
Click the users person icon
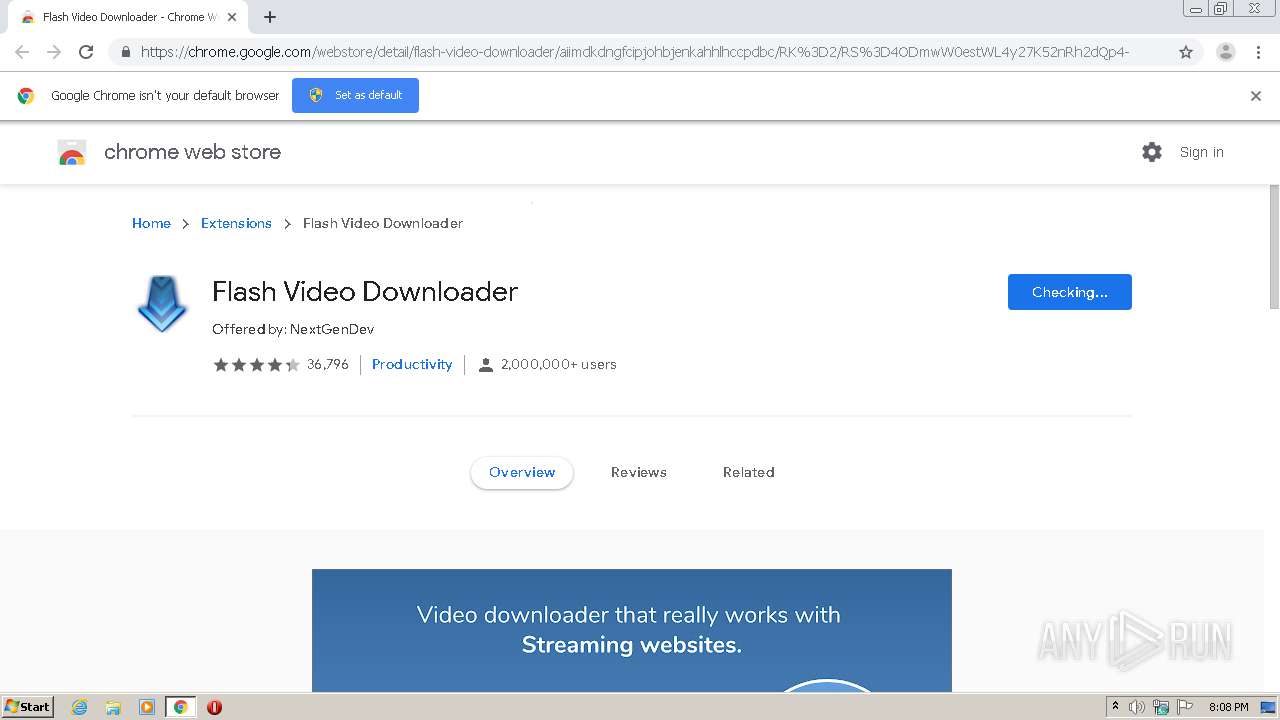coord(486,365)
